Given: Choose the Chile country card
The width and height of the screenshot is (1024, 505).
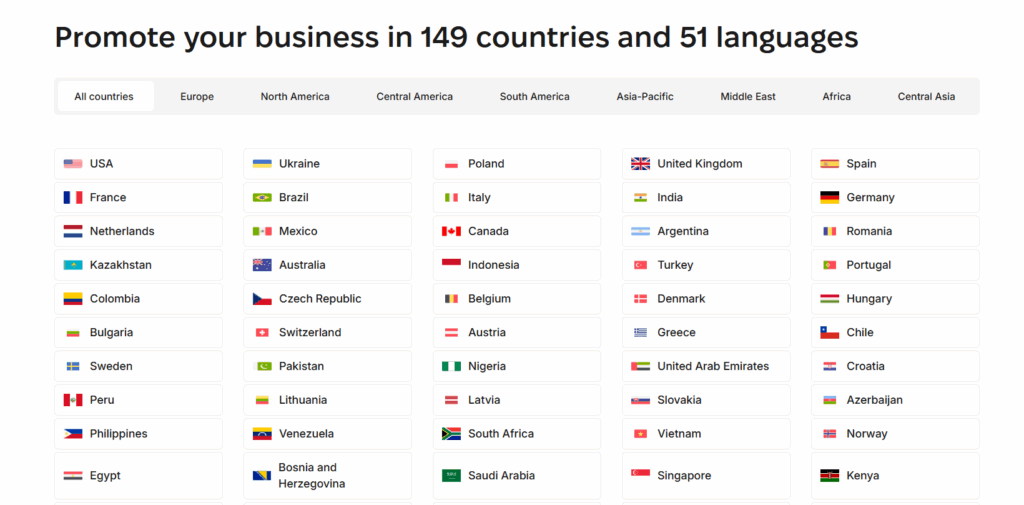Looking at the screenshot, I should tap(895, 333).
